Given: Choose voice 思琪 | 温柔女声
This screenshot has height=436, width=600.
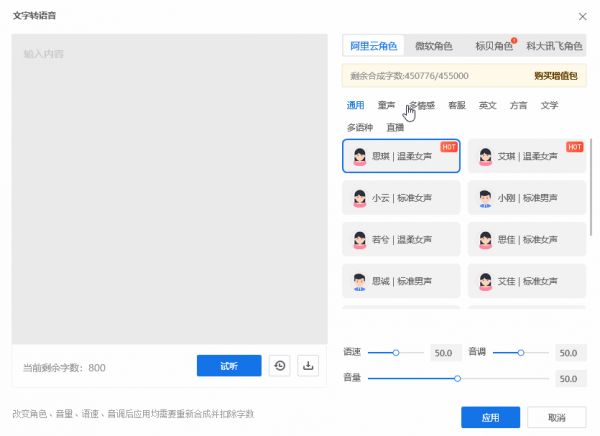Looking at the screenshot, I should click(x=401, y=156).
